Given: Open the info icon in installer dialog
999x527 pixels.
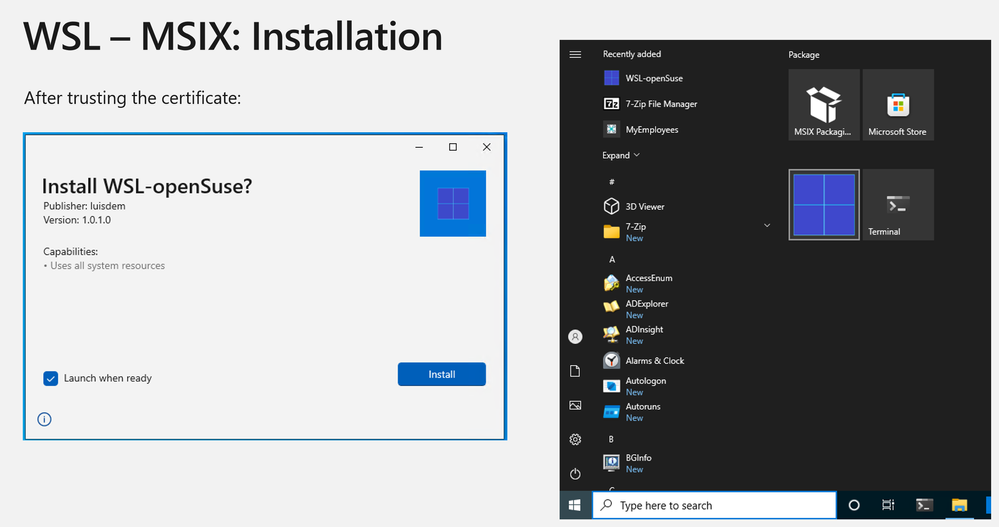Looking at the screenshot, I should pyautogui.click(x=44, y=419).
